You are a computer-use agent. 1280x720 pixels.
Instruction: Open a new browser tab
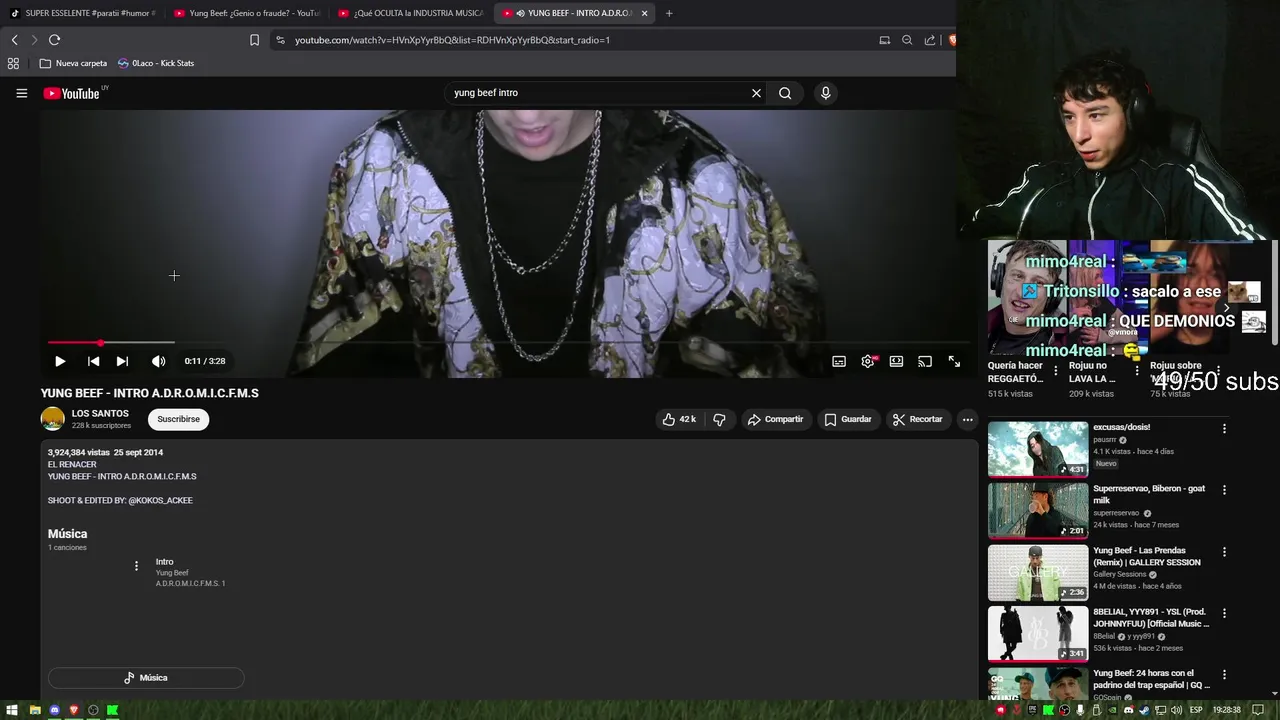(x=669, y=13)
